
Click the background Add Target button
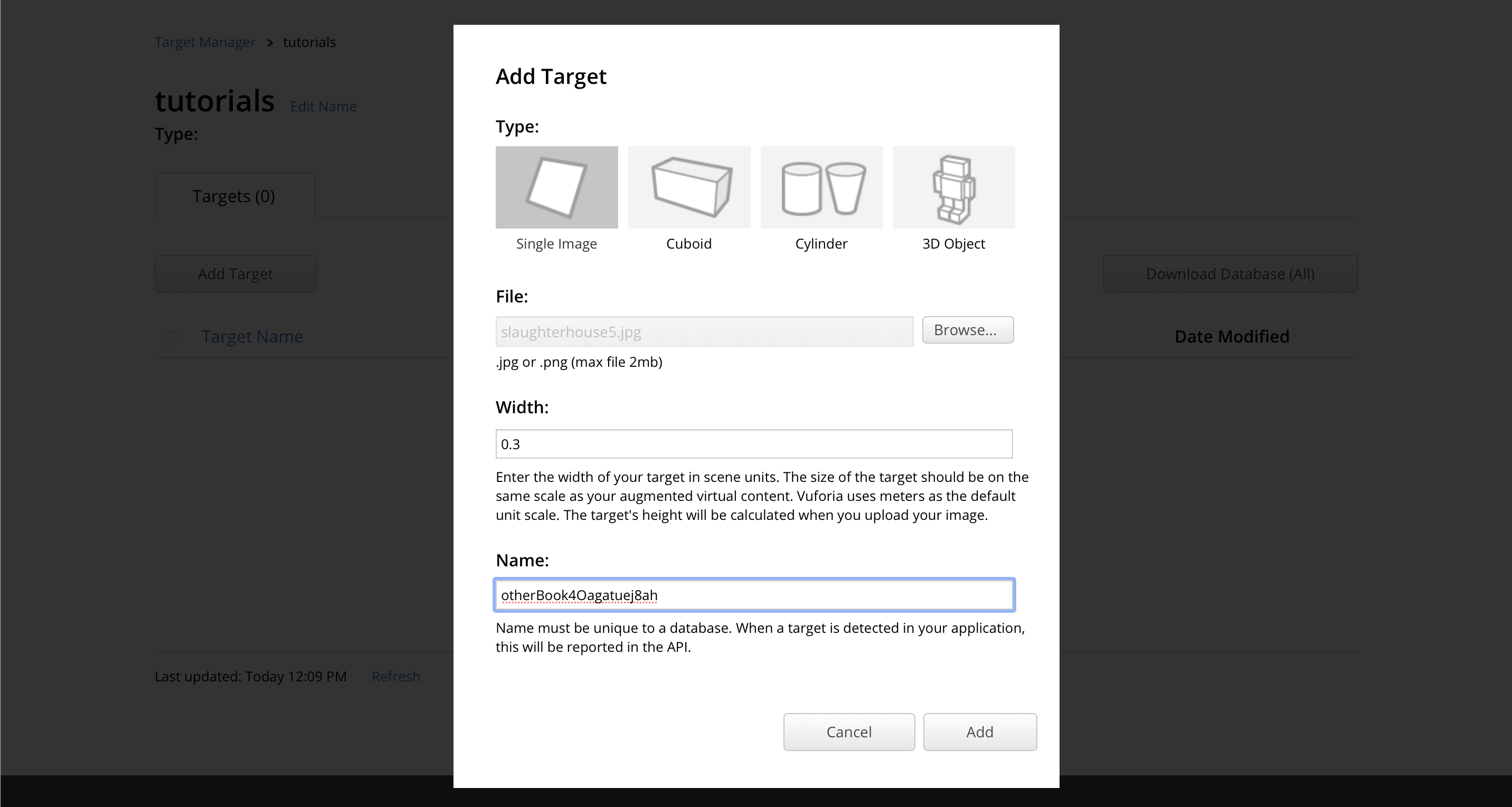click(x=235, y=273)
